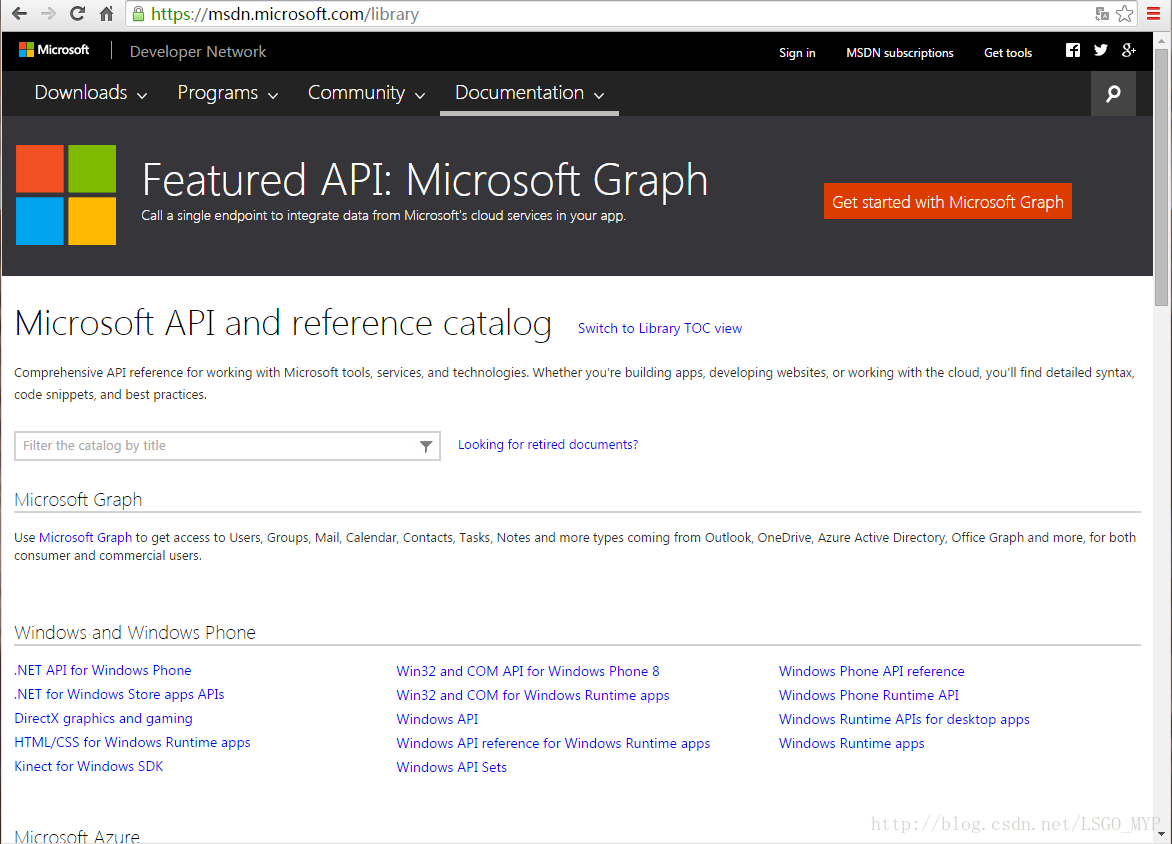Open Windows API reference for Windows Runtime apps
1172x844 pixels.
tap(553, 743)
